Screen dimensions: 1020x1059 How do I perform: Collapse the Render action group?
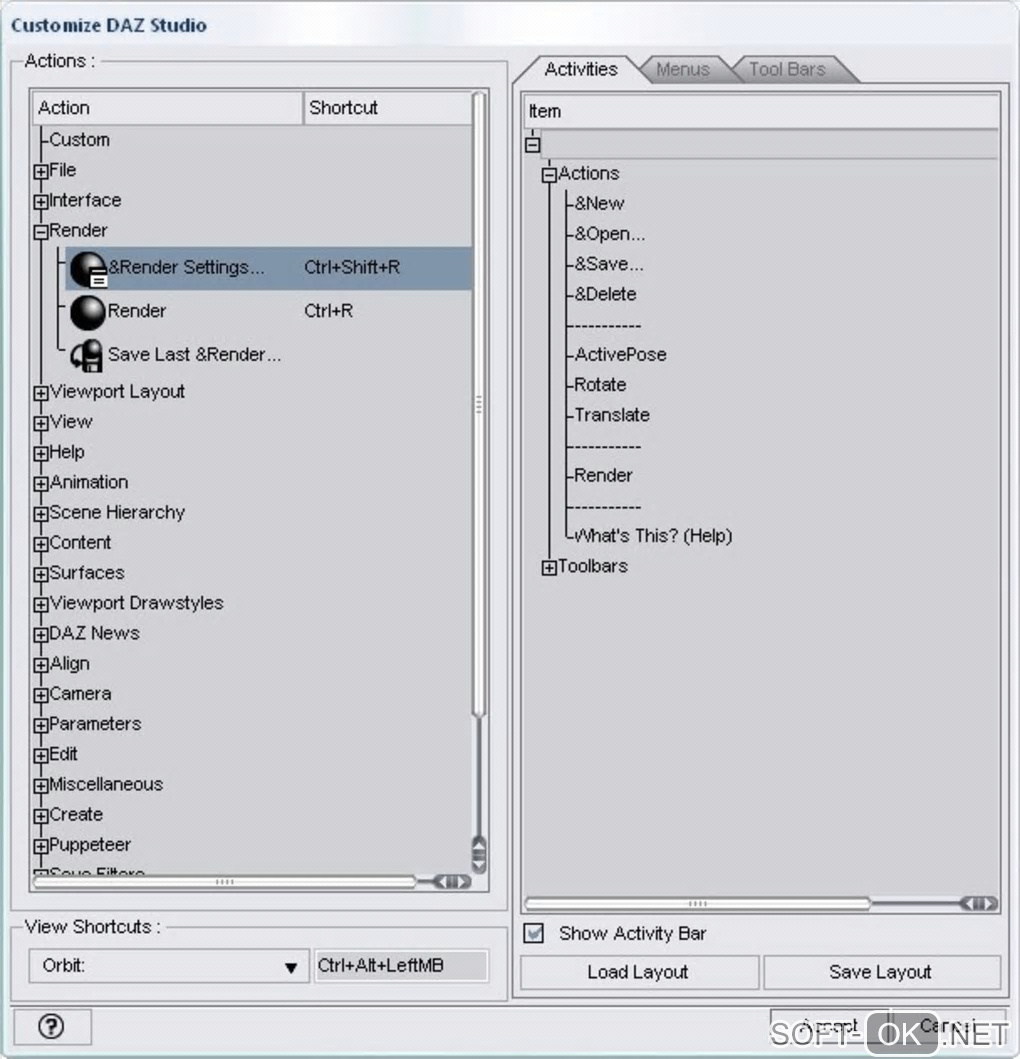tap(41, 232)
